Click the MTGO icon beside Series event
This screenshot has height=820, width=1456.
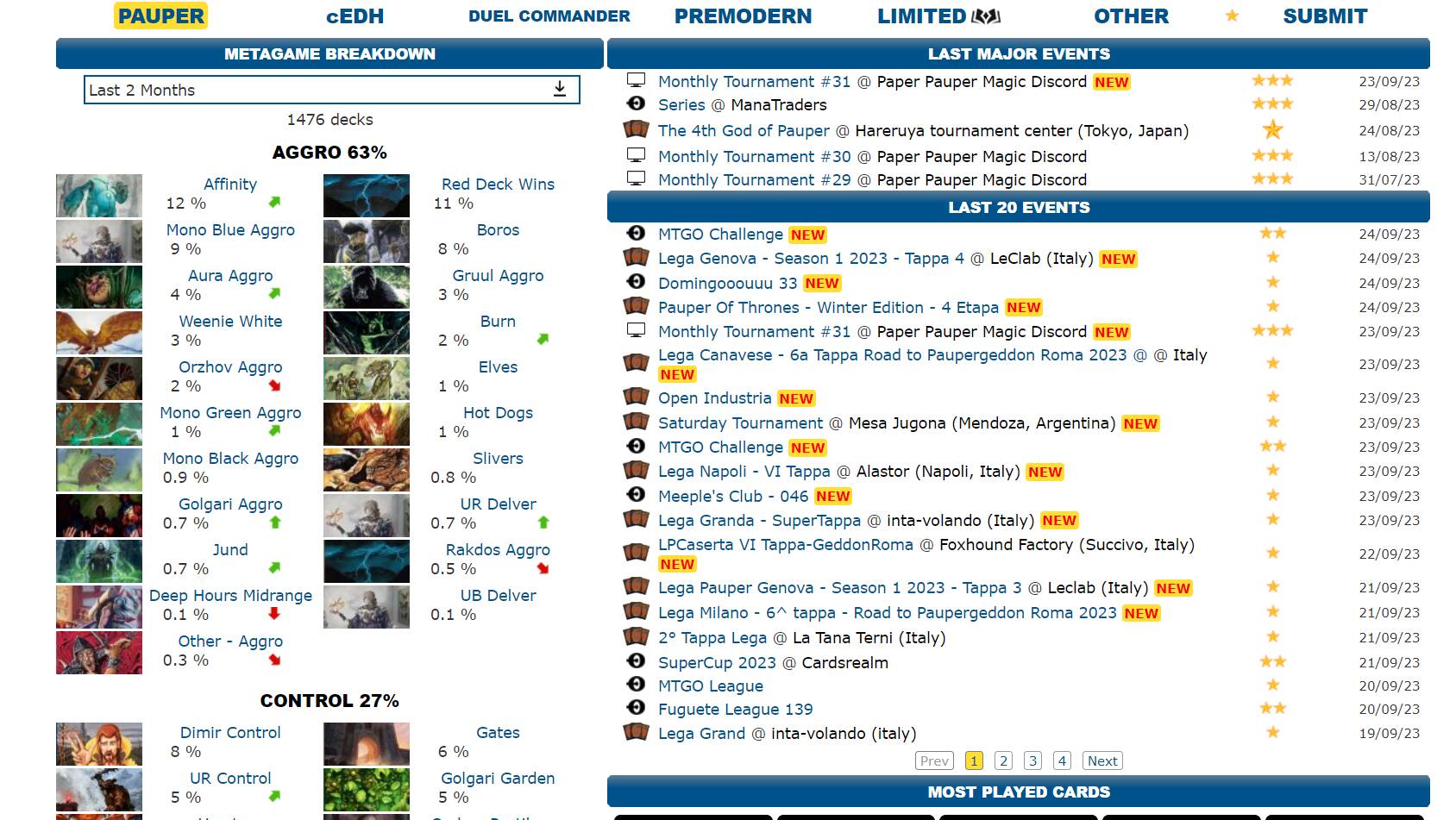pyautogui.click(x=636, y=104)
